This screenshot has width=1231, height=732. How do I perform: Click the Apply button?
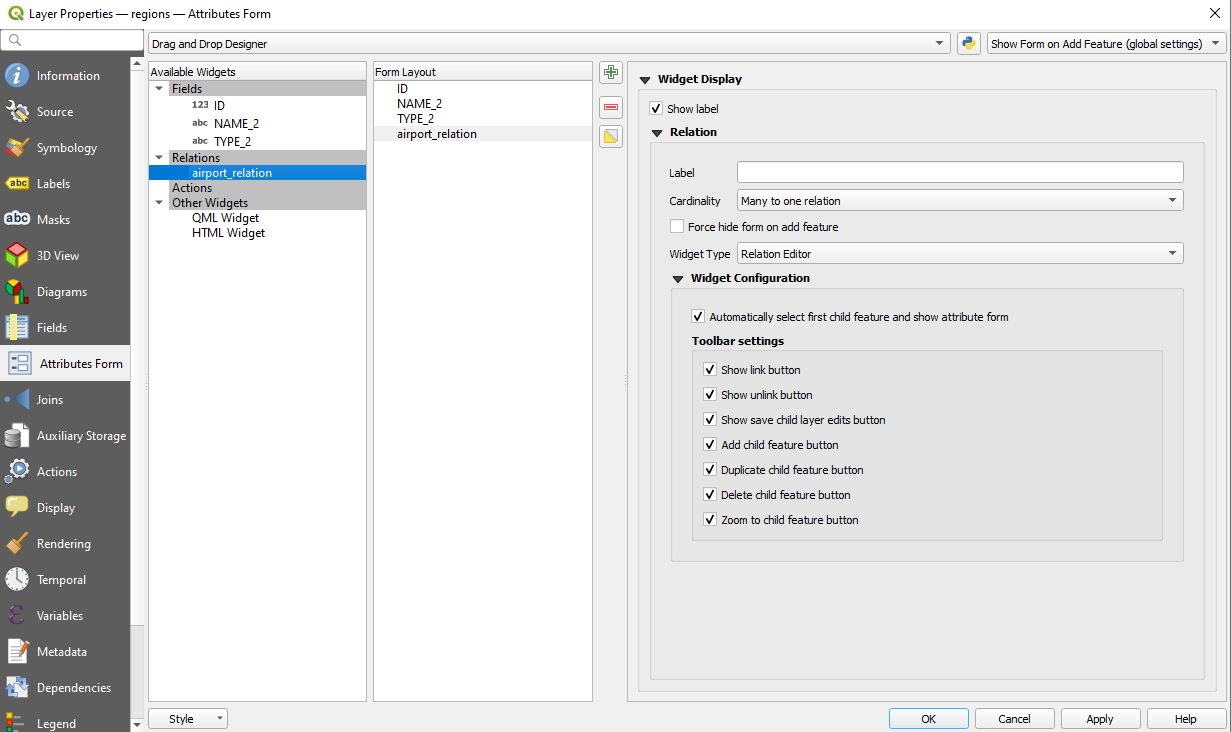pos(1100,718)
